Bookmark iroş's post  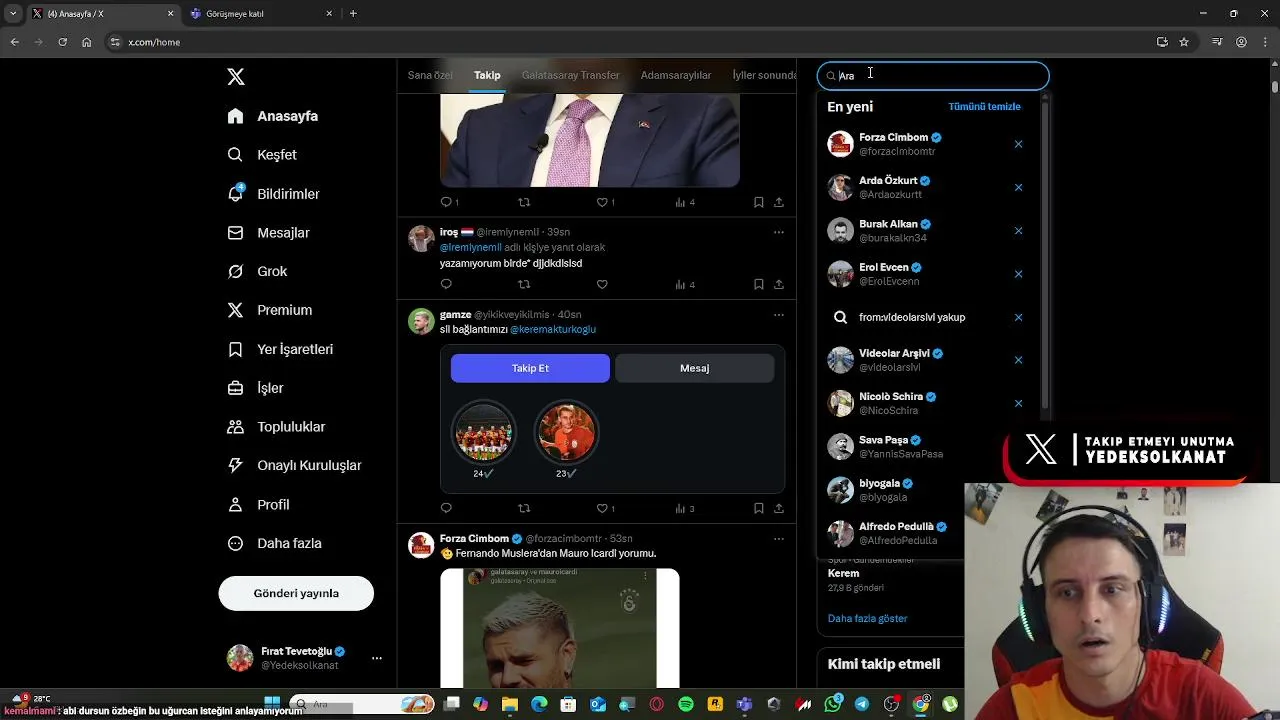click(759, 285)
